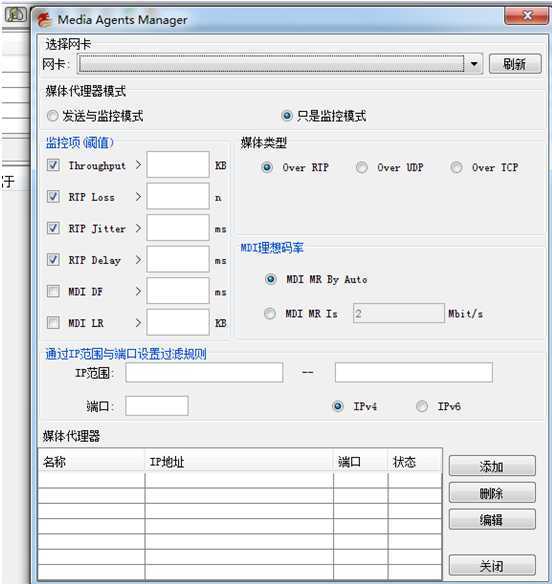Click the 端口 port input field
552x584 pixels.
[157, 406]
